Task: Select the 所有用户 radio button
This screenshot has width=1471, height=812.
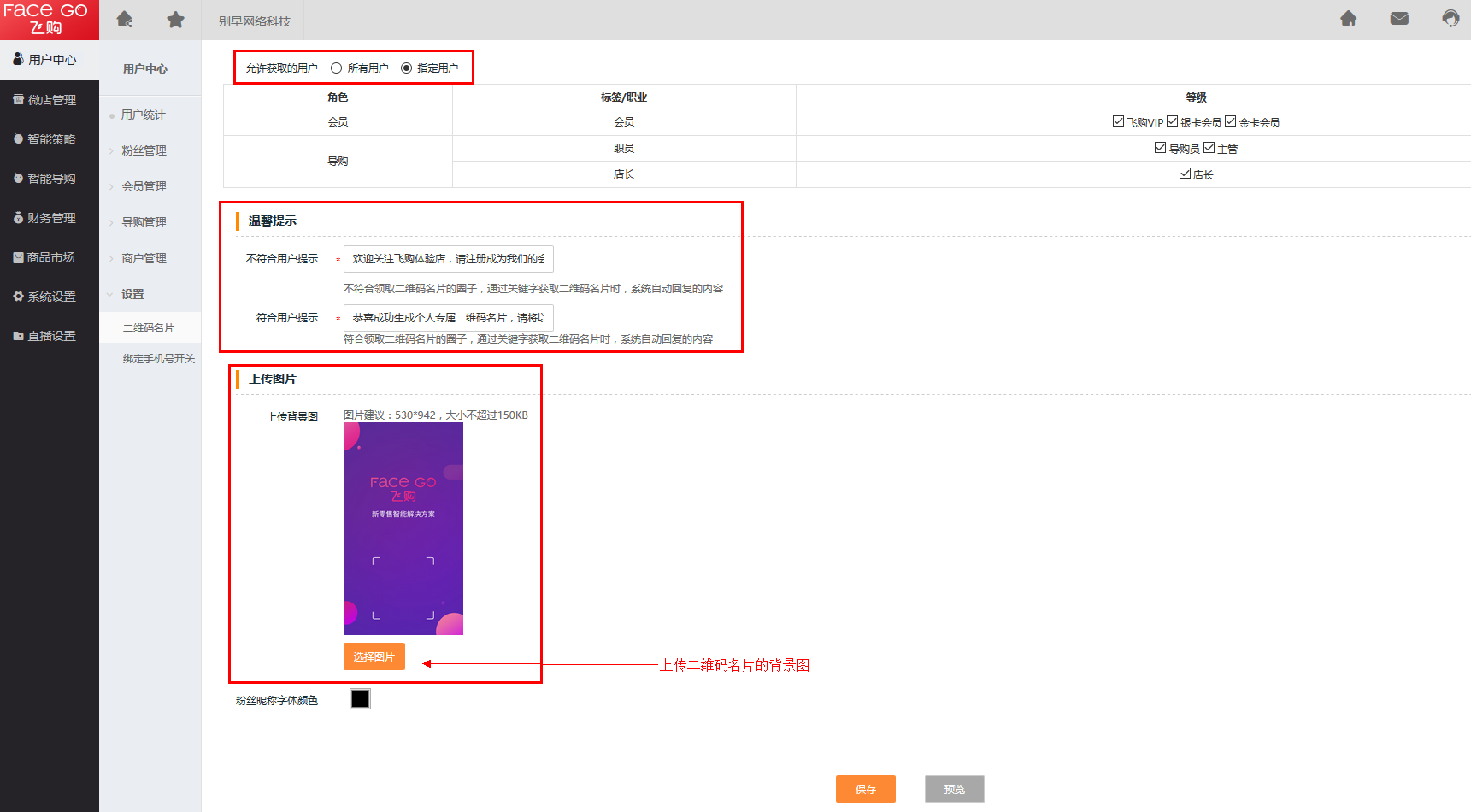Action: [x=337, y=68]
